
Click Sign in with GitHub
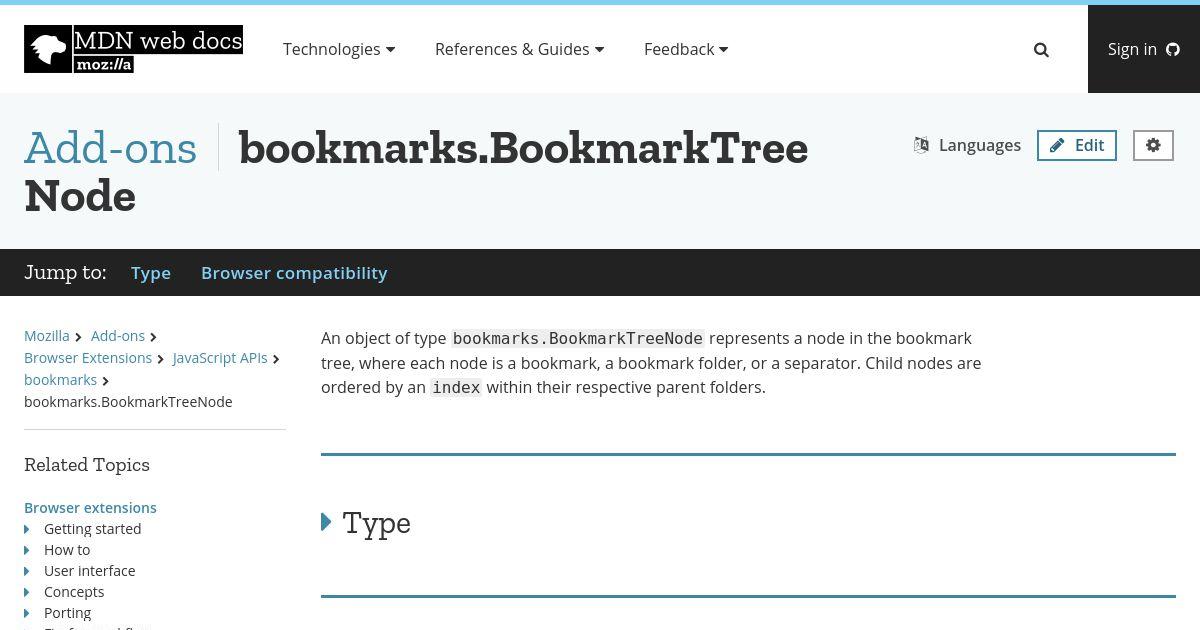pos(1144,49)
